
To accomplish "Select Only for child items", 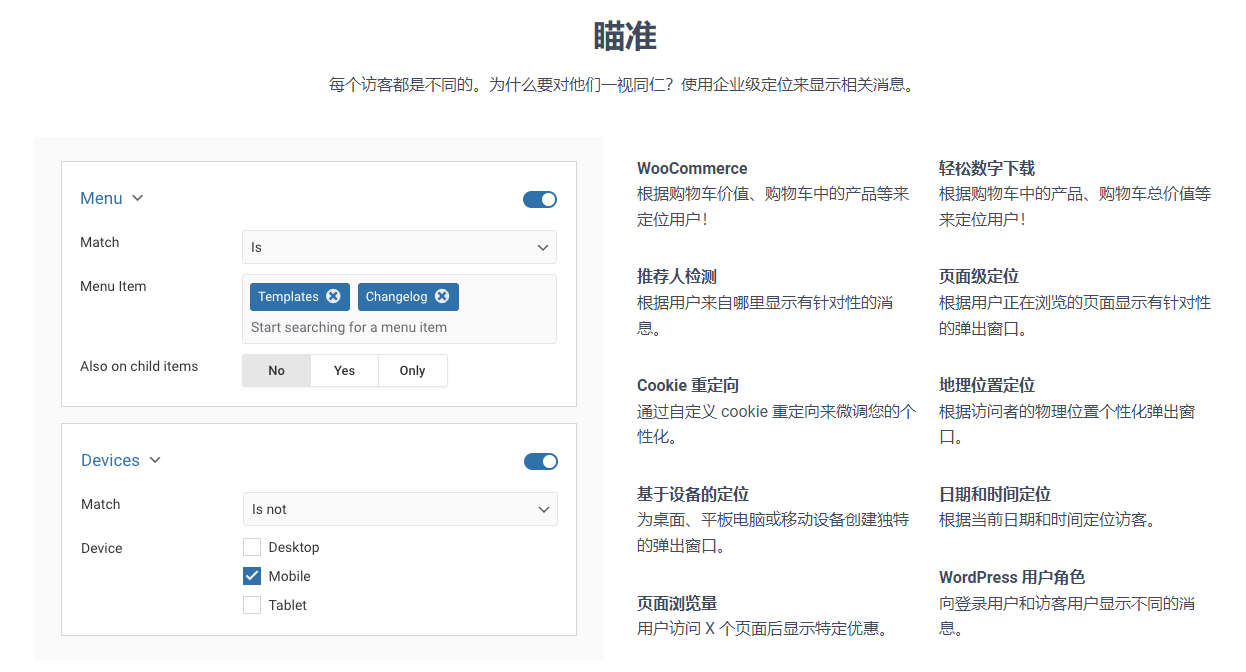I will [x=412, y=370].
